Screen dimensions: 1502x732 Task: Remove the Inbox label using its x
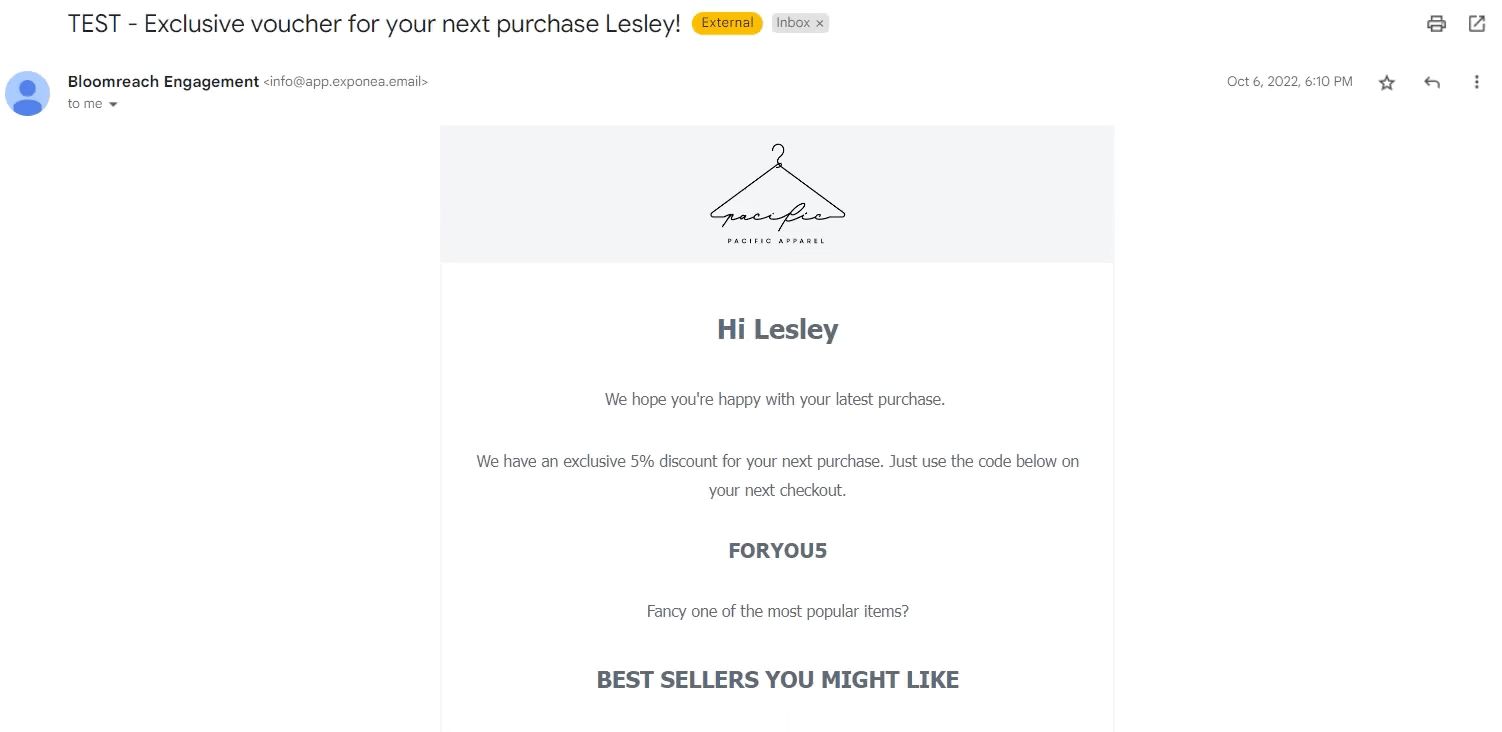pos(820,23)
